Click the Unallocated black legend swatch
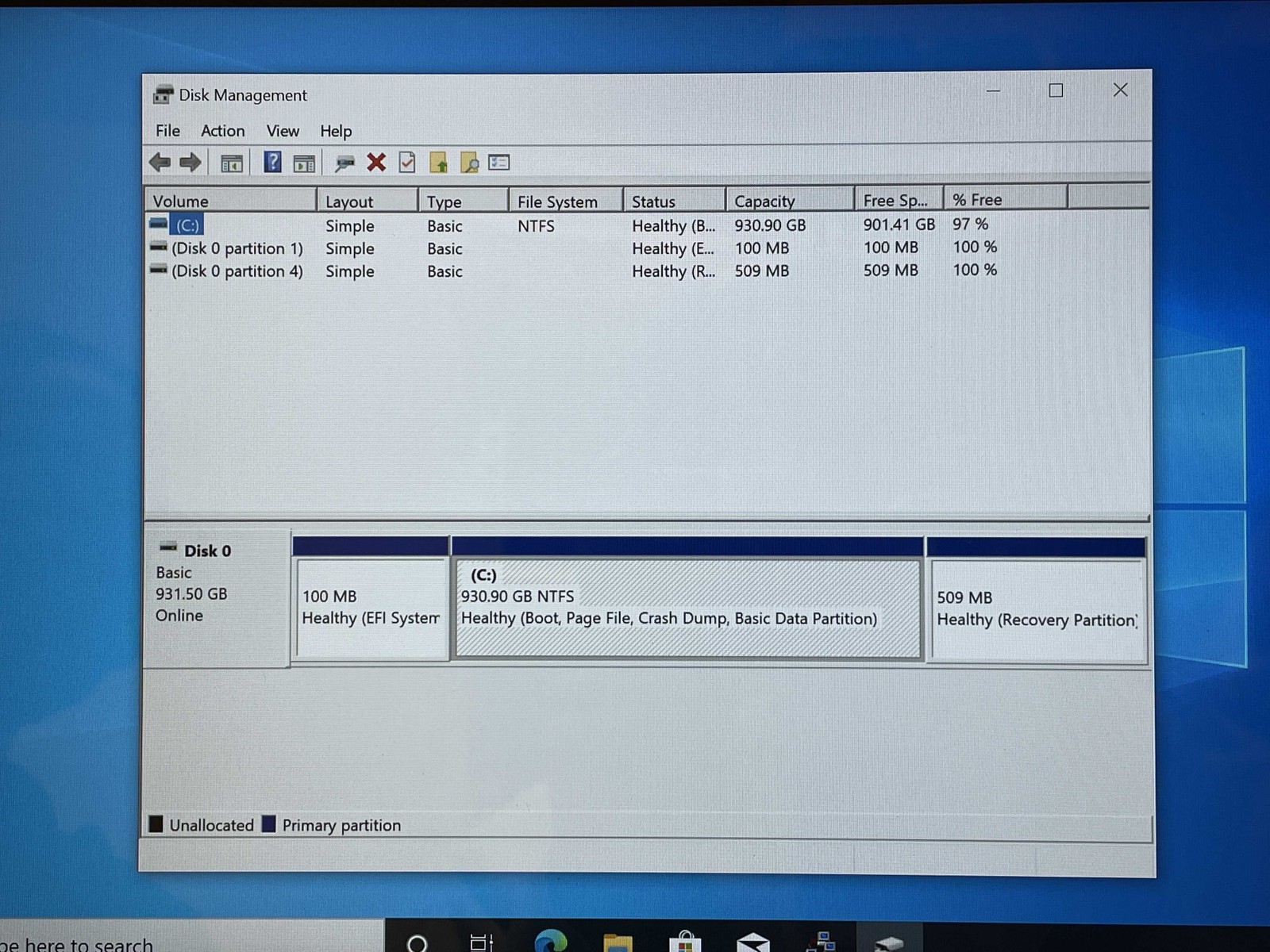This screenshot has width=1270, height=952. (156, 824)
